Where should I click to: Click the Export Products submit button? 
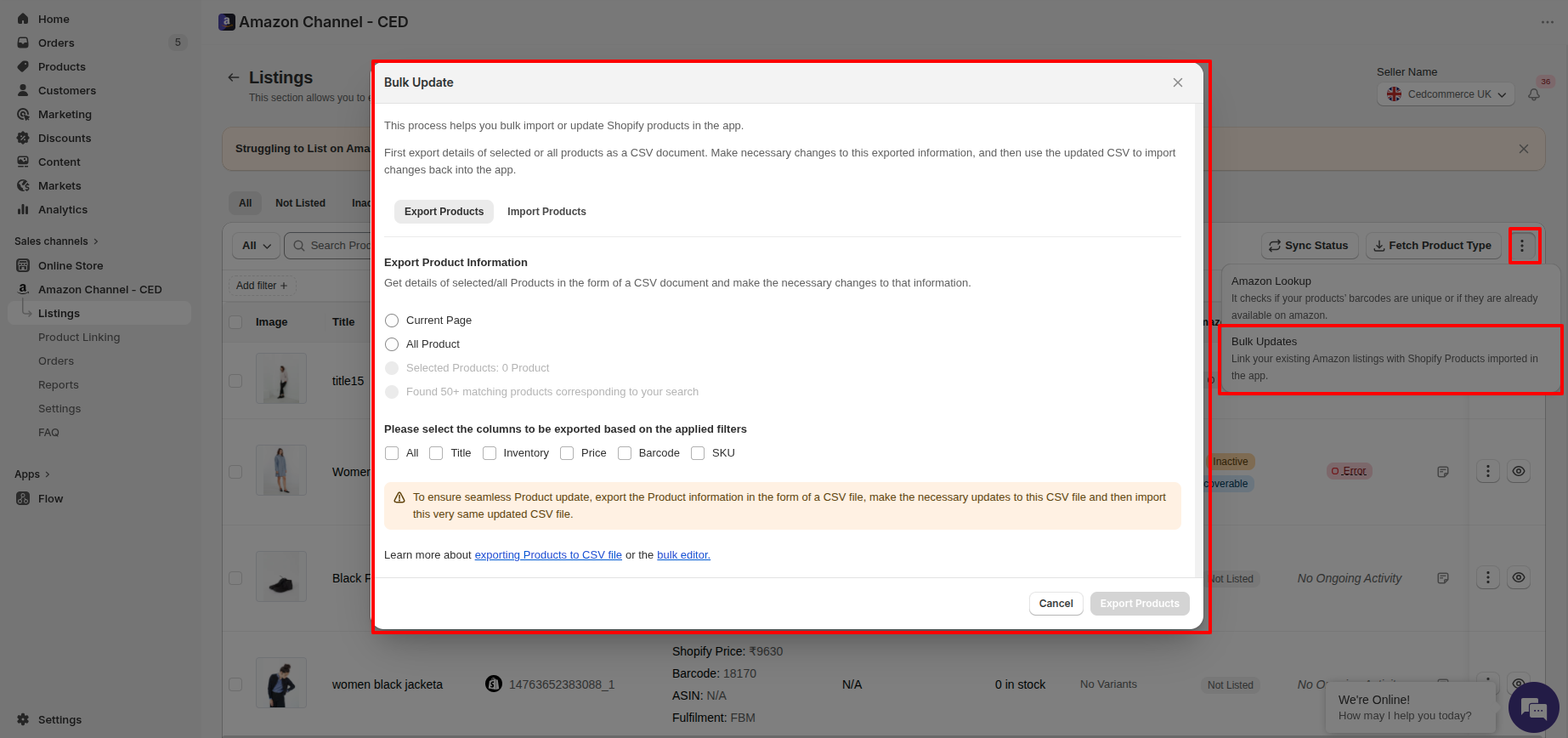tap(1140, 604)
